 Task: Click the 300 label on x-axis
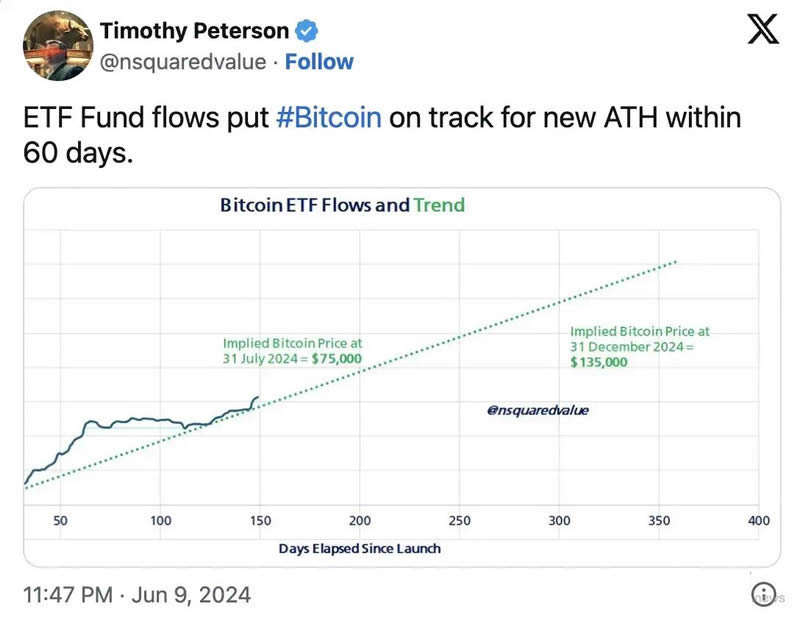point(559,521)
